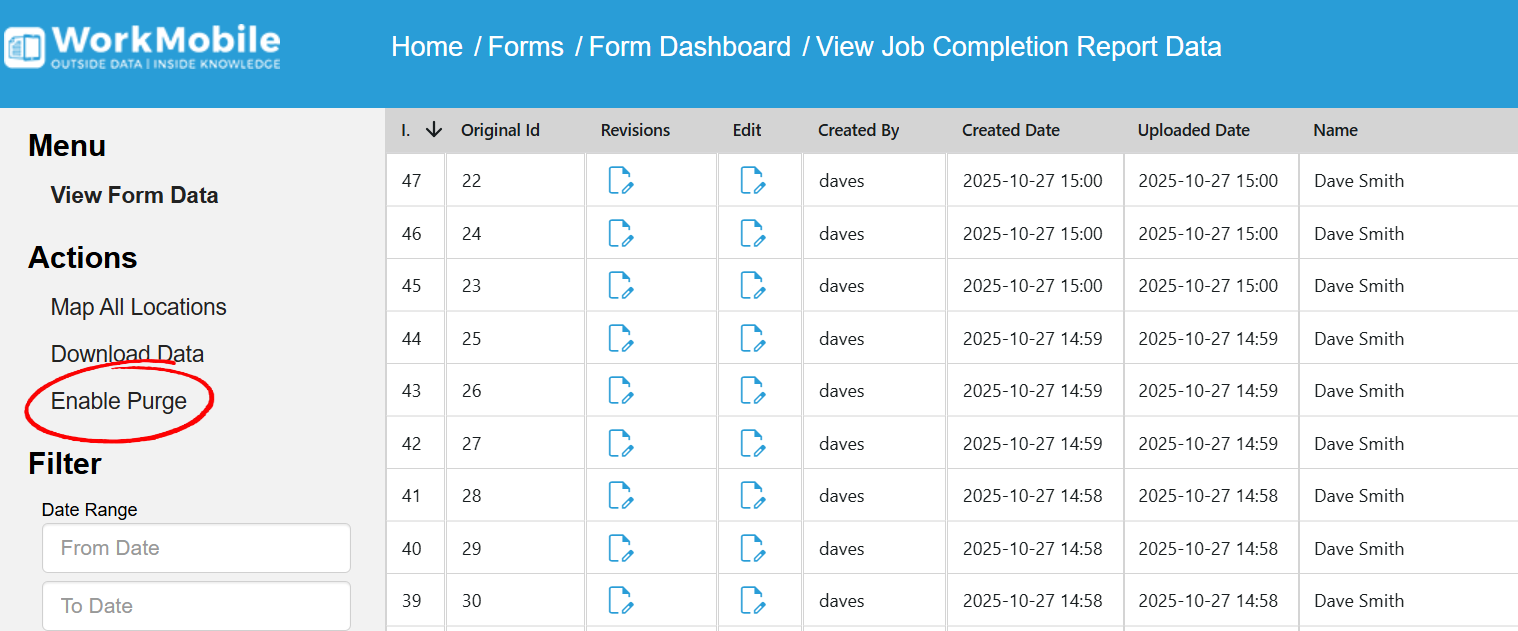Open Revisions icon for row 39
Image resolution: width=1518 pixels, height=631 pixels.
(x=620, y=601)
